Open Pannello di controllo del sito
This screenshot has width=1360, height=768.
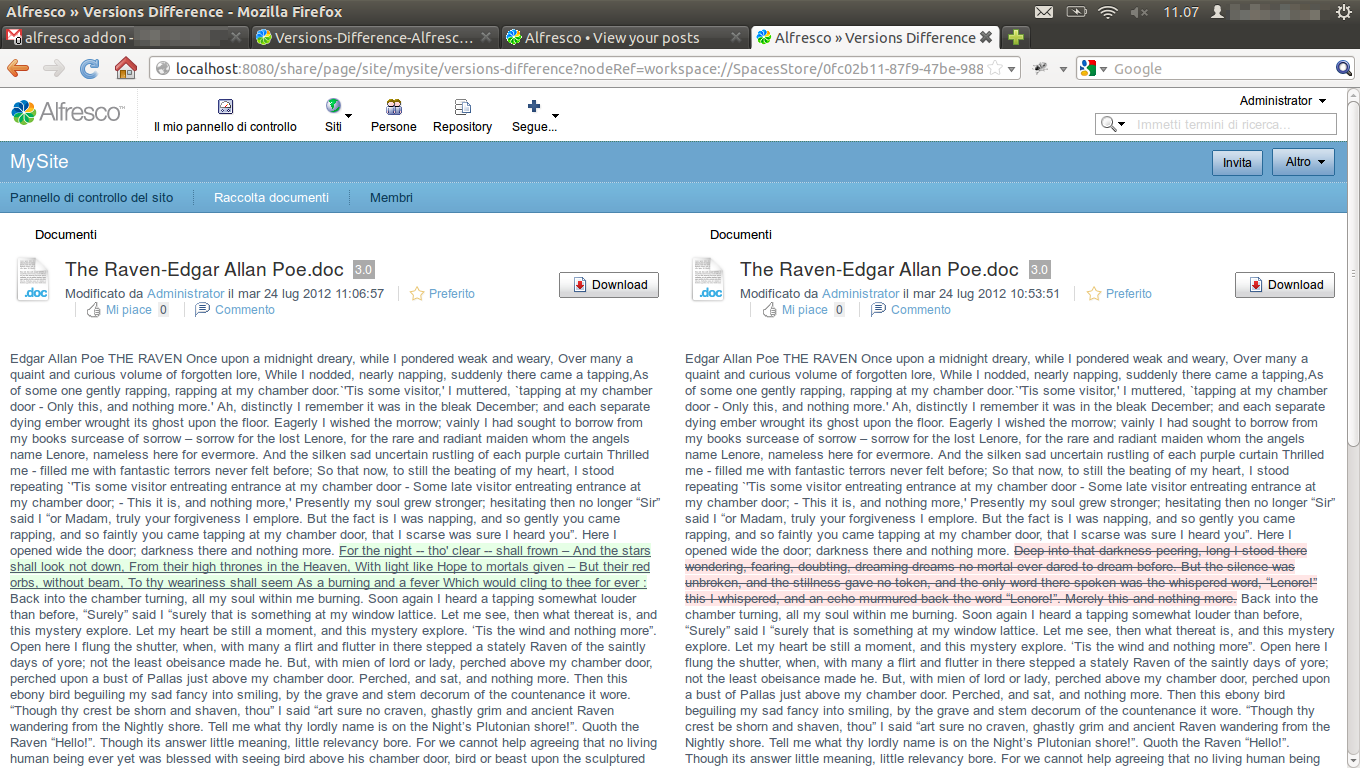point(92,198)
